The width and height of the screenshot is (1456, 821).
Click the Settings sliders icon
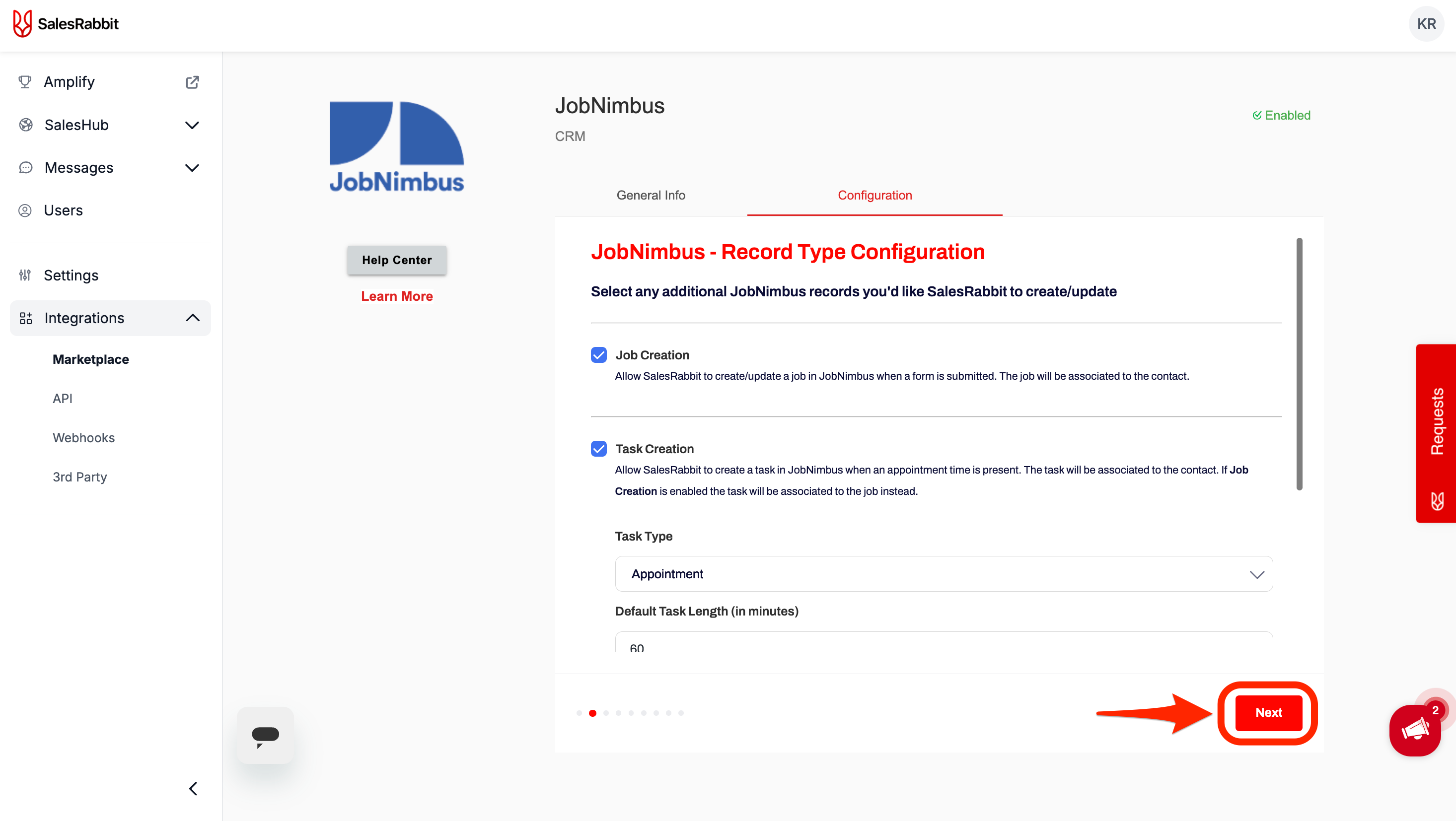(25, 275)
